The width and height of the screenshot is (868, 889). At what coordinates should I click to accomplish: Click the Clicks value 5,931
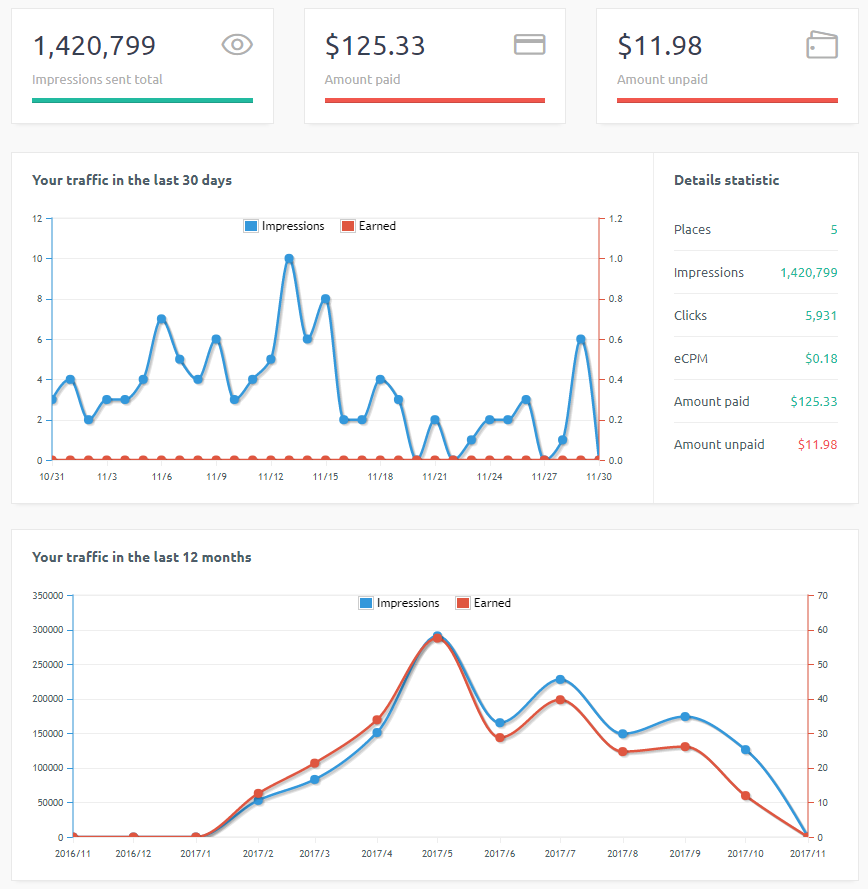click(821, 316)
